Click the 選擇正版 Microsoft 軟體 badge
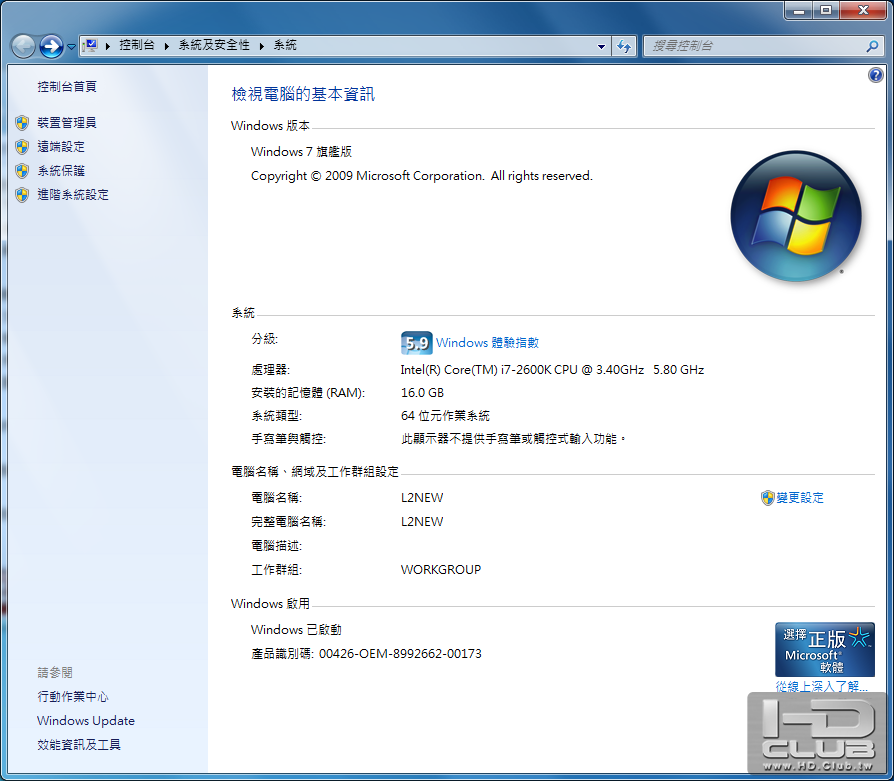Screen dimensions: 894x781 pyautogui.click(x=824, y=649)
